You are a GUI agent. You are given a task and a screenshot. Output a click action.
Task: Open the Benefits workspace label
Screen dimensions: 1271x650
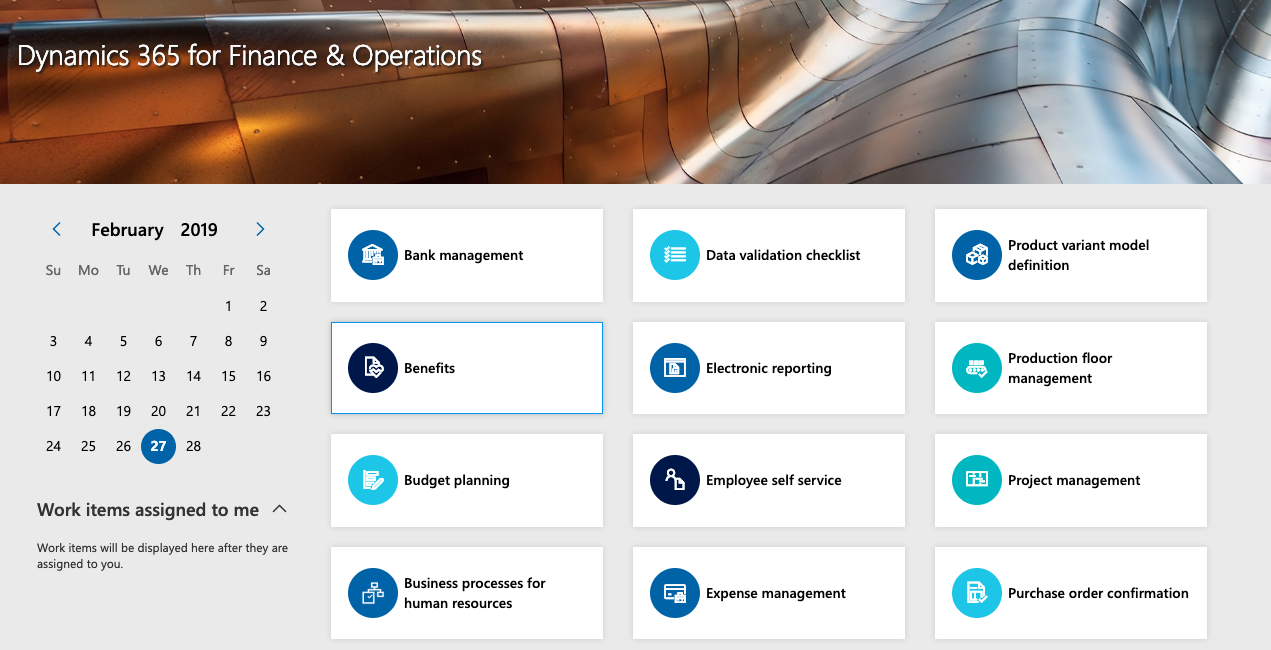[430, 368]
